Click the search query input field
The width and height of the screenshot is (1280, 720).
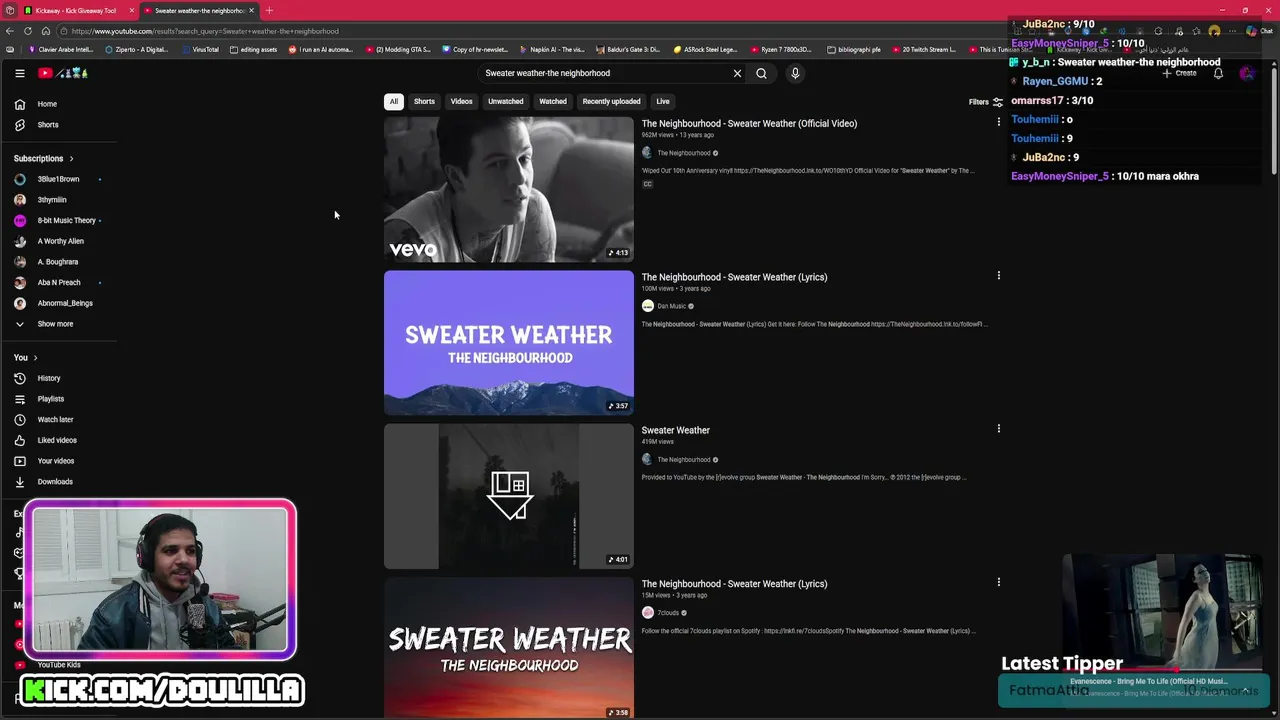click(605, 73)
